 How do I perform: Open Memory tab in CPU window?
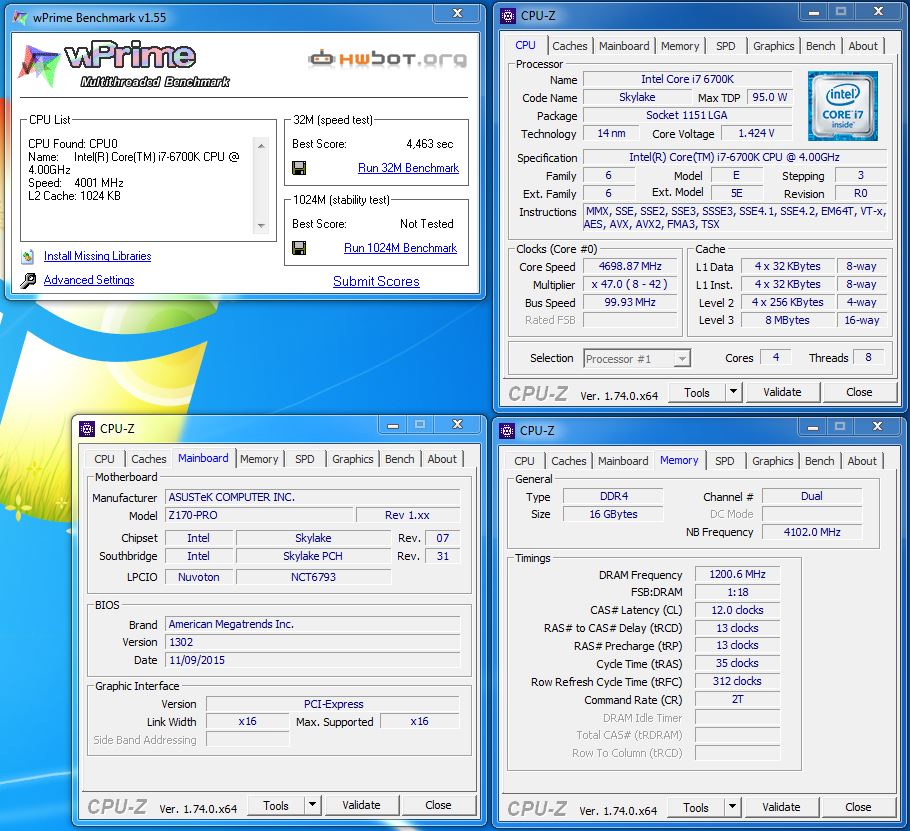[680, 46]
